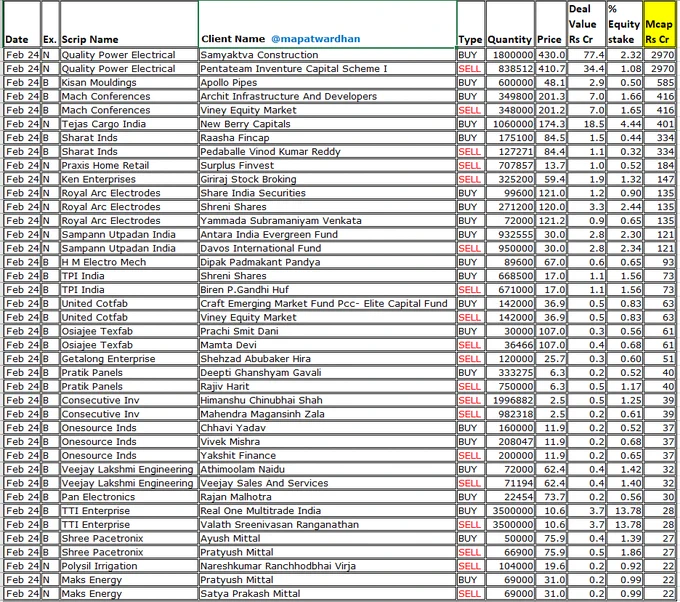Select the Pan Electronics scrip cell
The height and width of the screenshot is (602, 680).
coord(129,497)
